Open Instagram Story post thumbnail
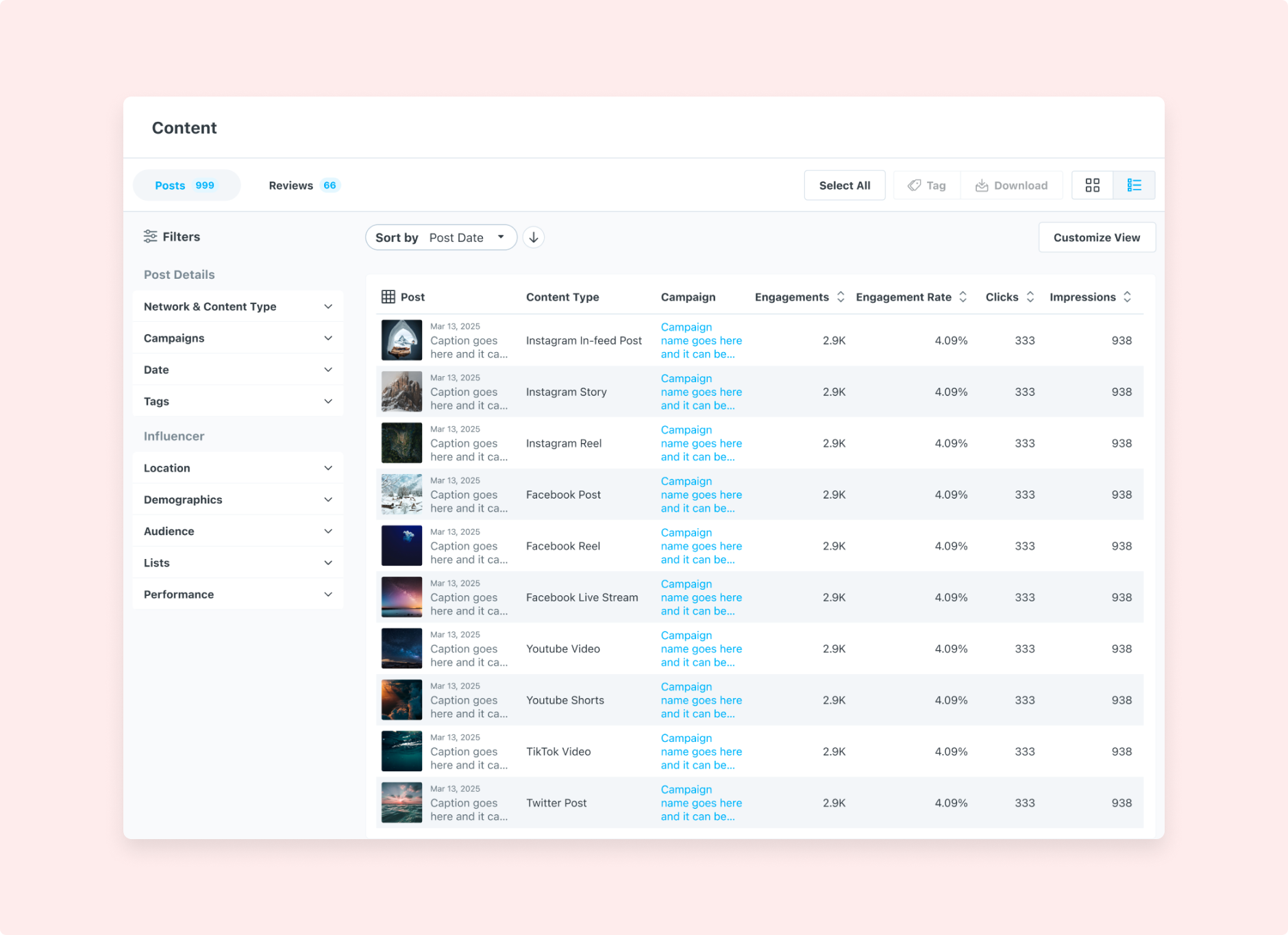 coord(401,391)
